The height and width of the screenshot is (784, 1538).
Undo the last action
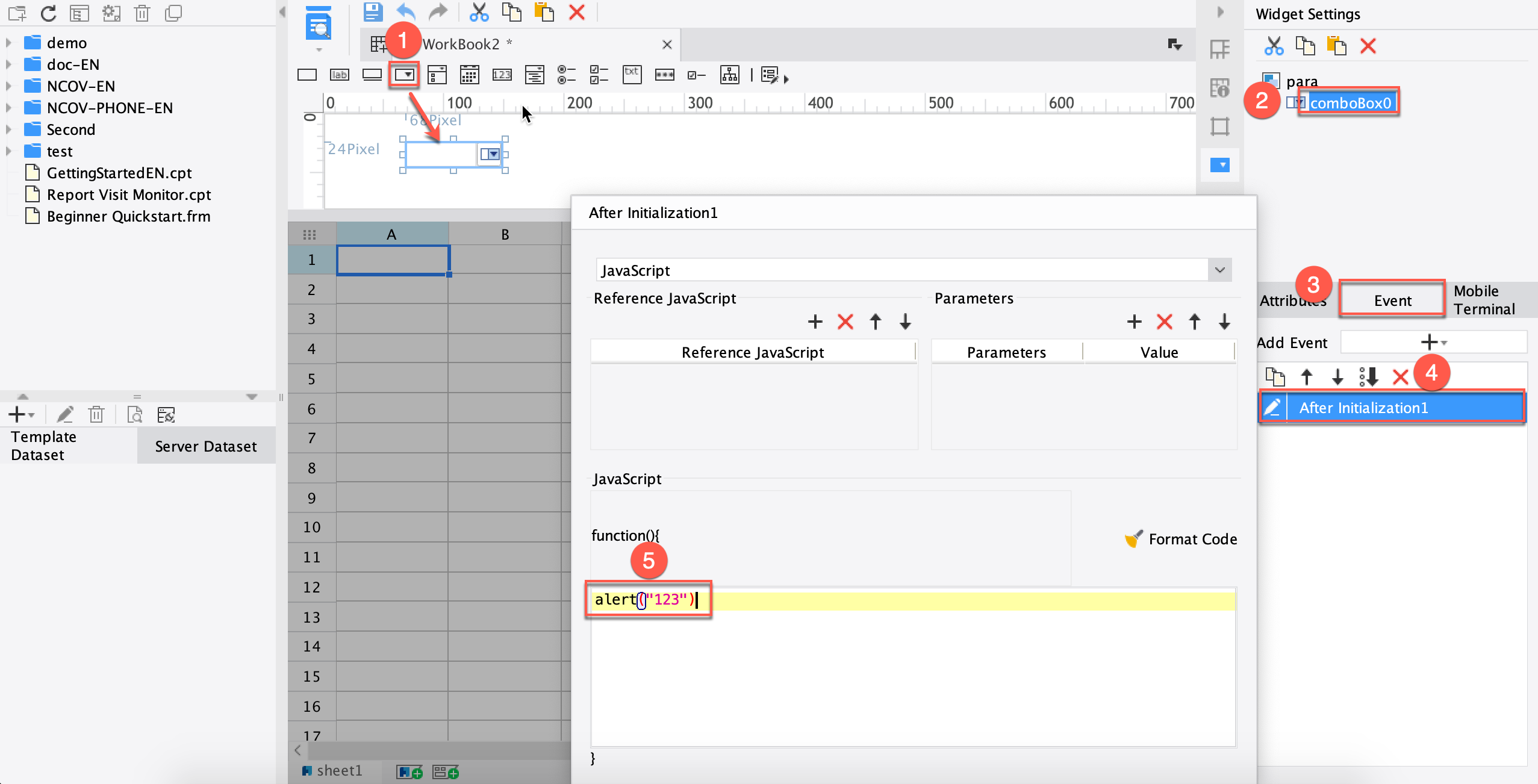pyautogui.click(x=406, y=12)
